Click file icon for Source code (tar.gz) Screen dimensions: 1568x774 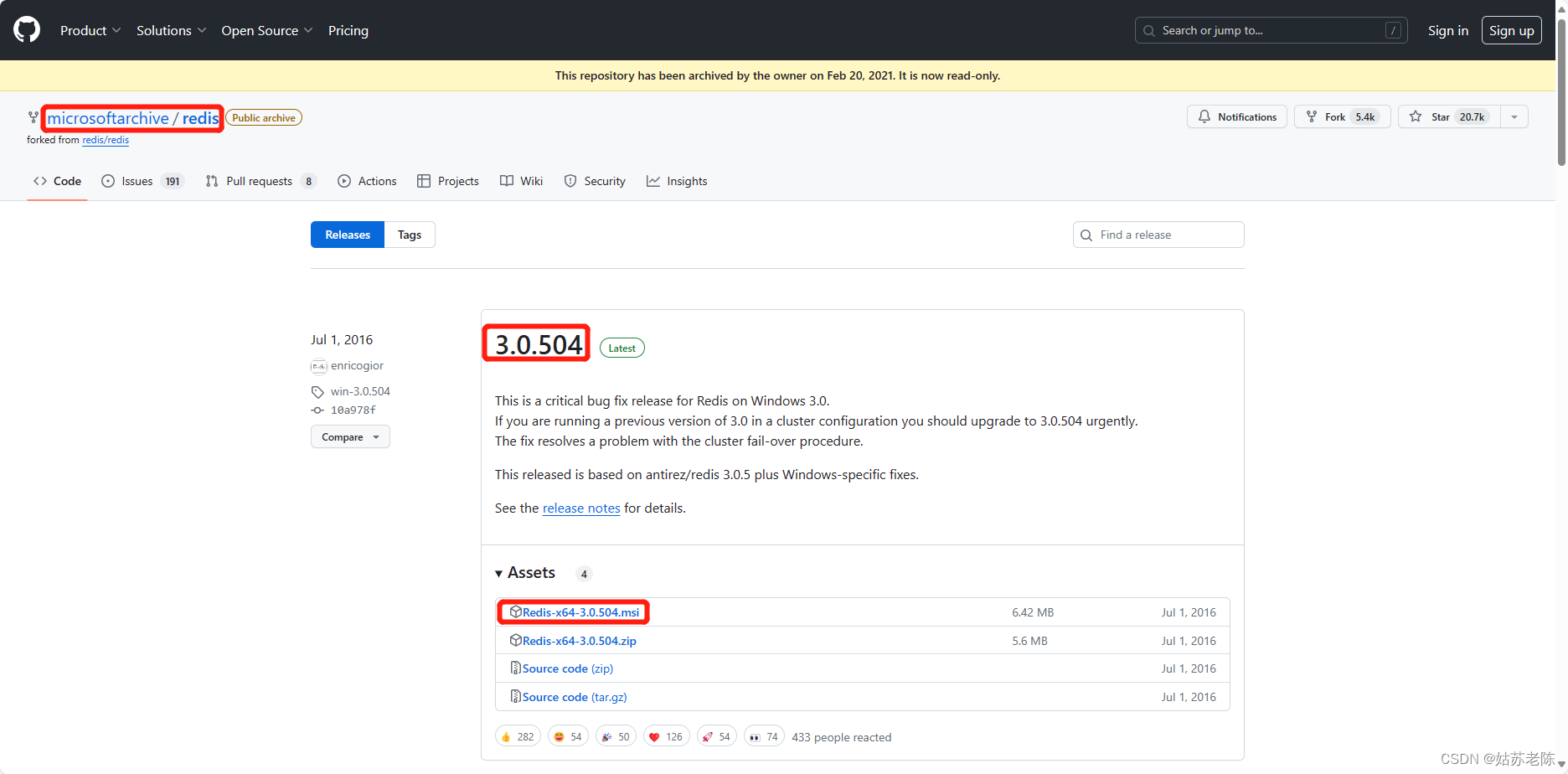point(516,696)
